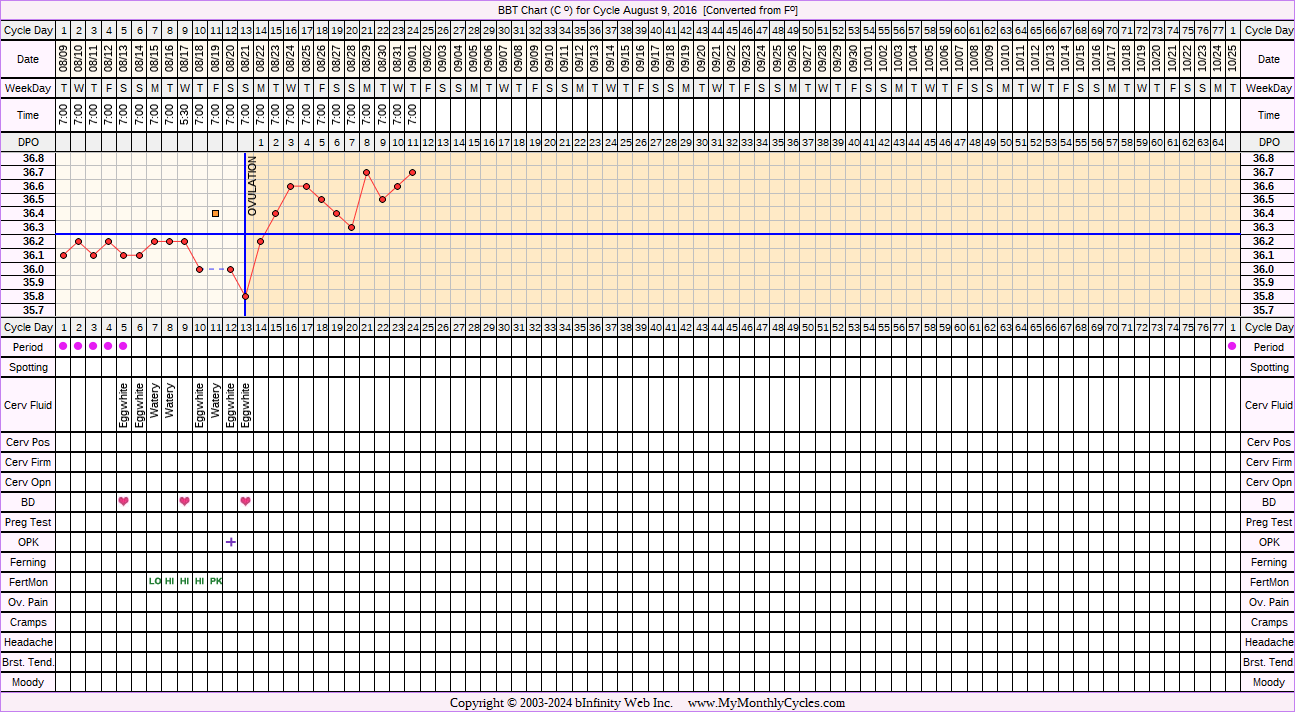Click the left Cerv Fluid row label
This screenshot has height=712, width=1295.
click(x=29, y=405)
